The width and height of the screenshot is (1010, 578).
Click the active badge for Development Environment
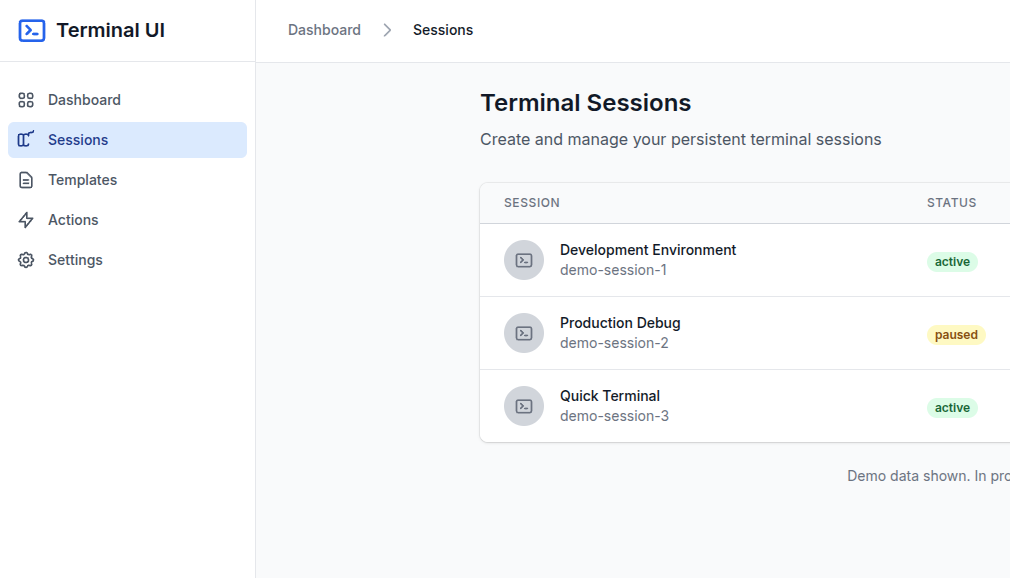pyautogui.click(x=952, y=262)
